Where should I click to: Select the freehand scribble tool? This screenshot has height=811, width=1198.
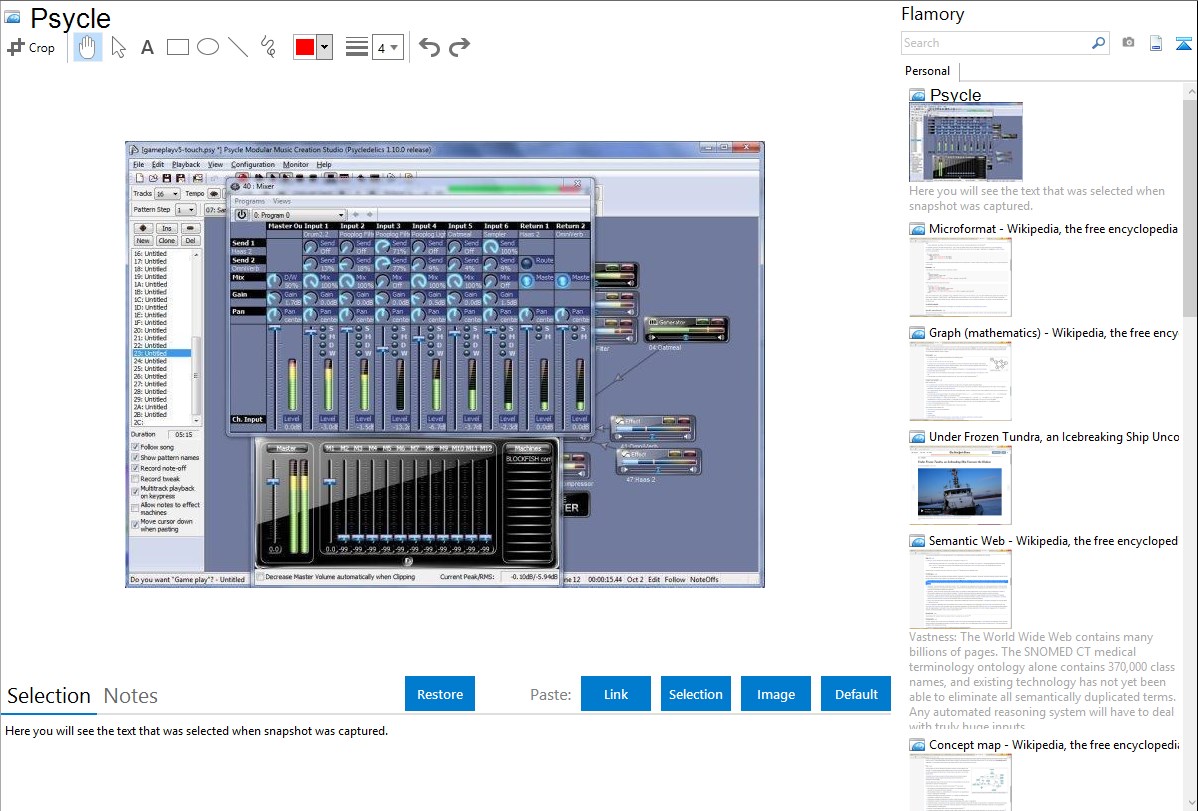(x=268, y=47)
